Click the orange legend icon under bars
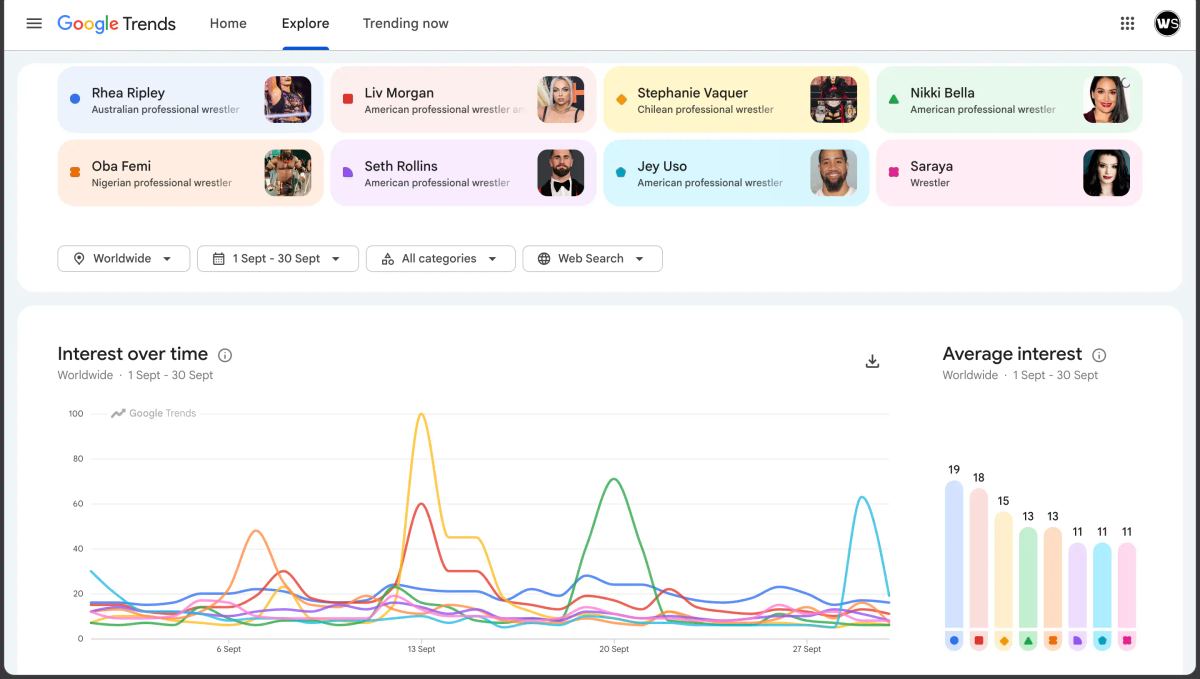The width and height of the screenshot is (1200, 679). pos(1053,640)
